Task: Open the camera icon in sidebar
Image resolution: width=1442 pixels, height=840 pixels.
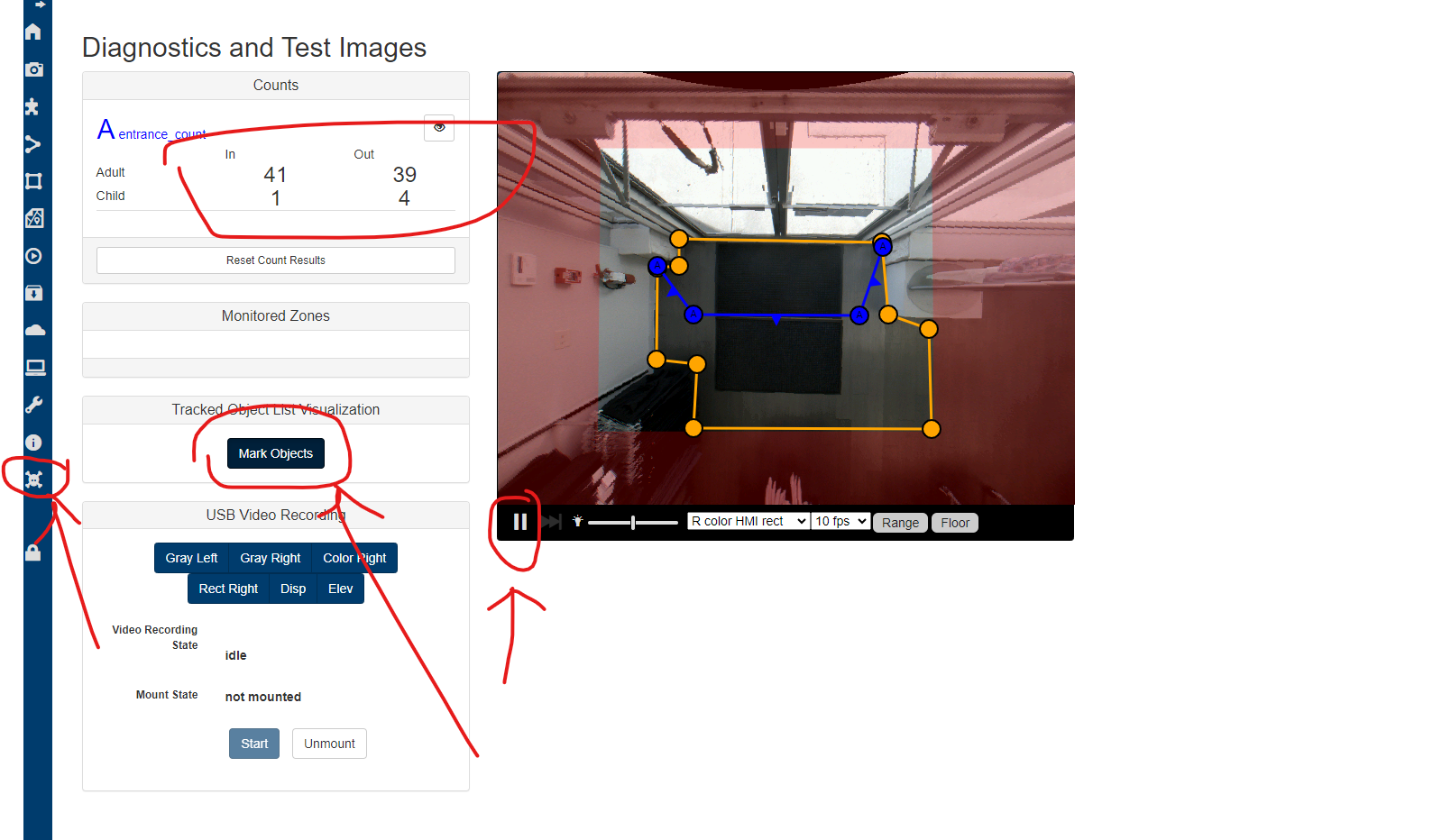Action: click(x=33, y=69)
